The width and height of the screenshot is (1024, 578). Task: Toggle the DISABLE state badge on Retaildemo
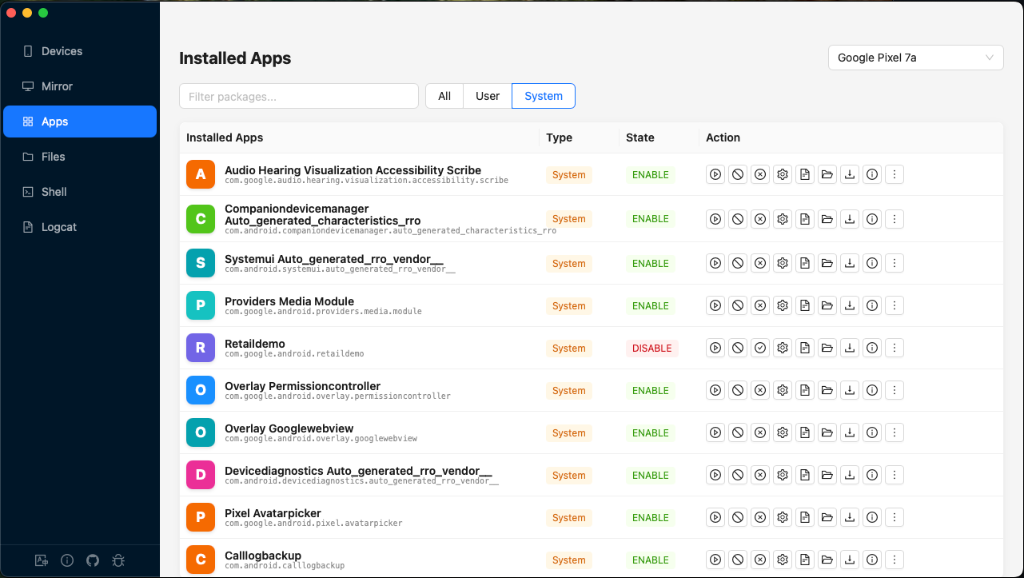point(651,347)
